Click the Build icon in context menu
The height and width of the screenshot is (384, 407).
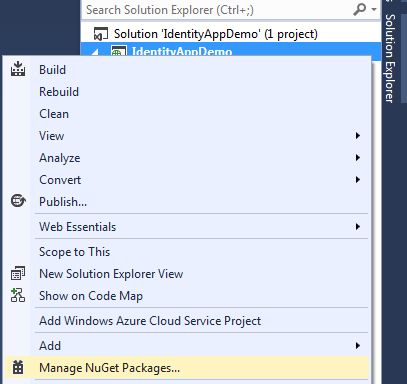[x=18, y=69]
